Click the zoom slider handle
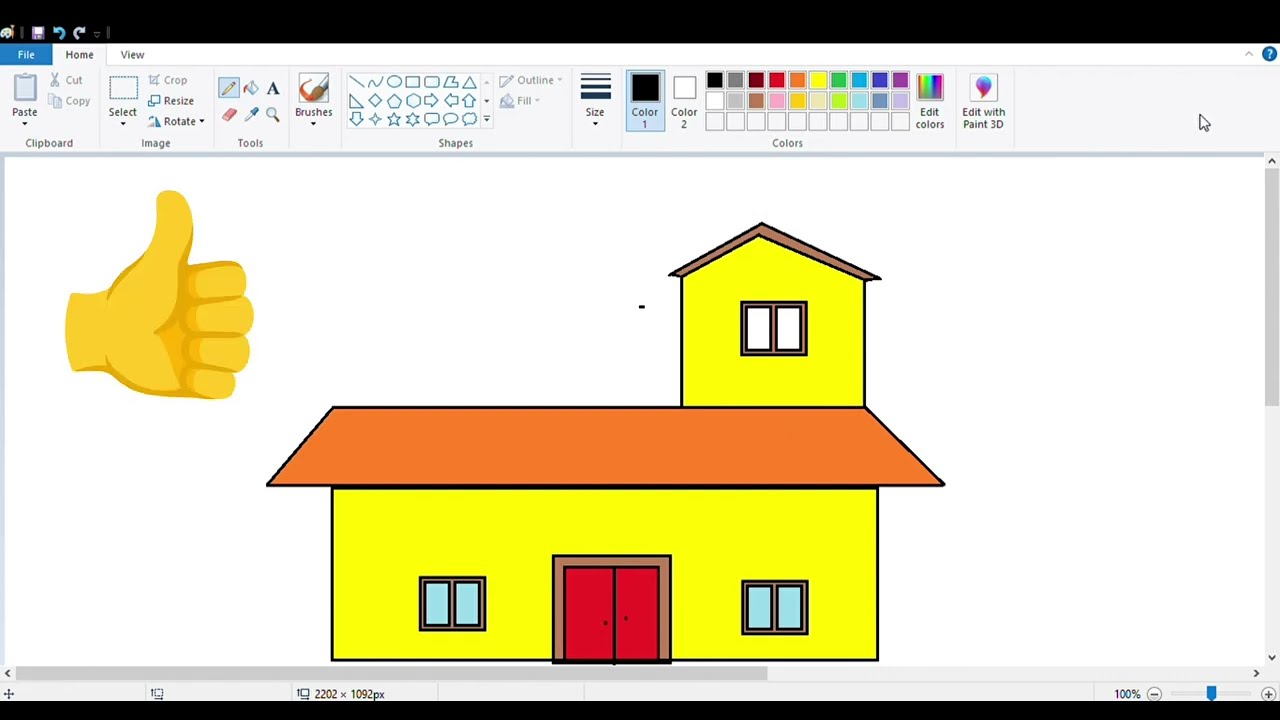Viewport: 1280px width, 720px height. [1211, 693]
